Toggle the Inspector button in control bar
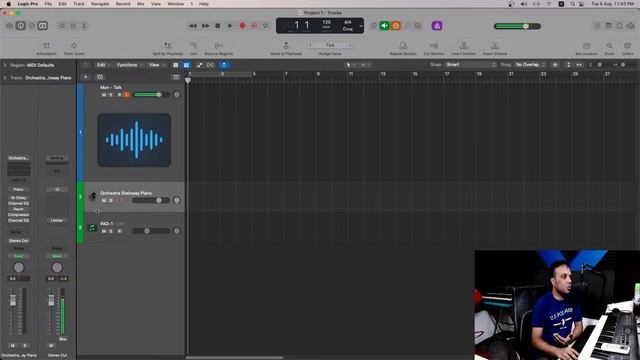The height and width of the screenshot is (360, 640). click(21, 26)
